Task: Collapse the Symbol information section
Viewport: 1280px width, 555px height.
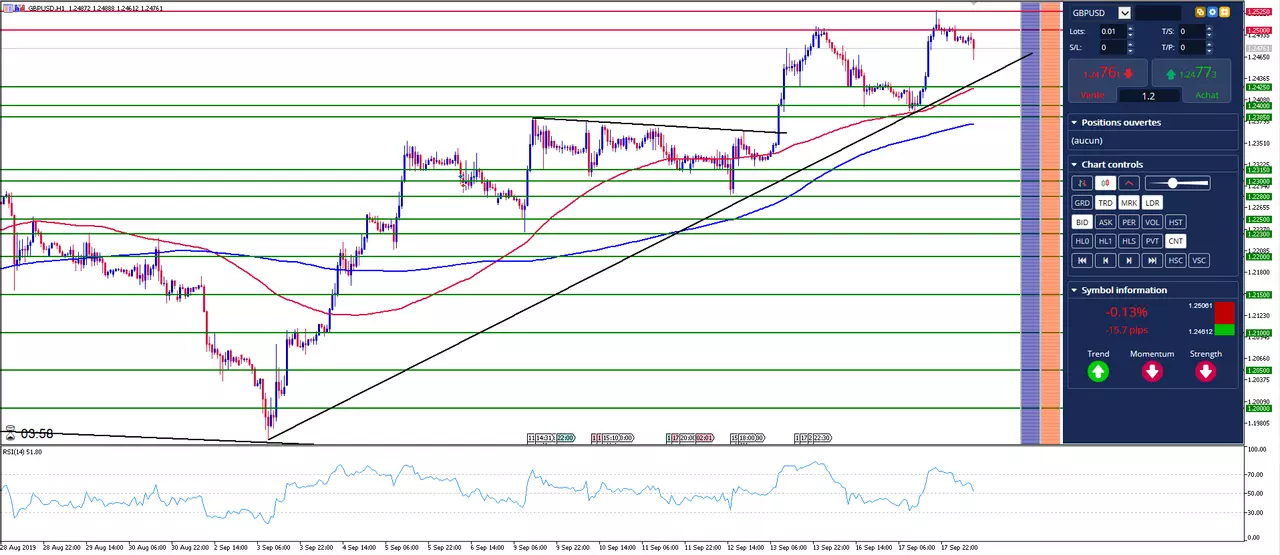Action: pyautogui.click(x=1074, y=290)
